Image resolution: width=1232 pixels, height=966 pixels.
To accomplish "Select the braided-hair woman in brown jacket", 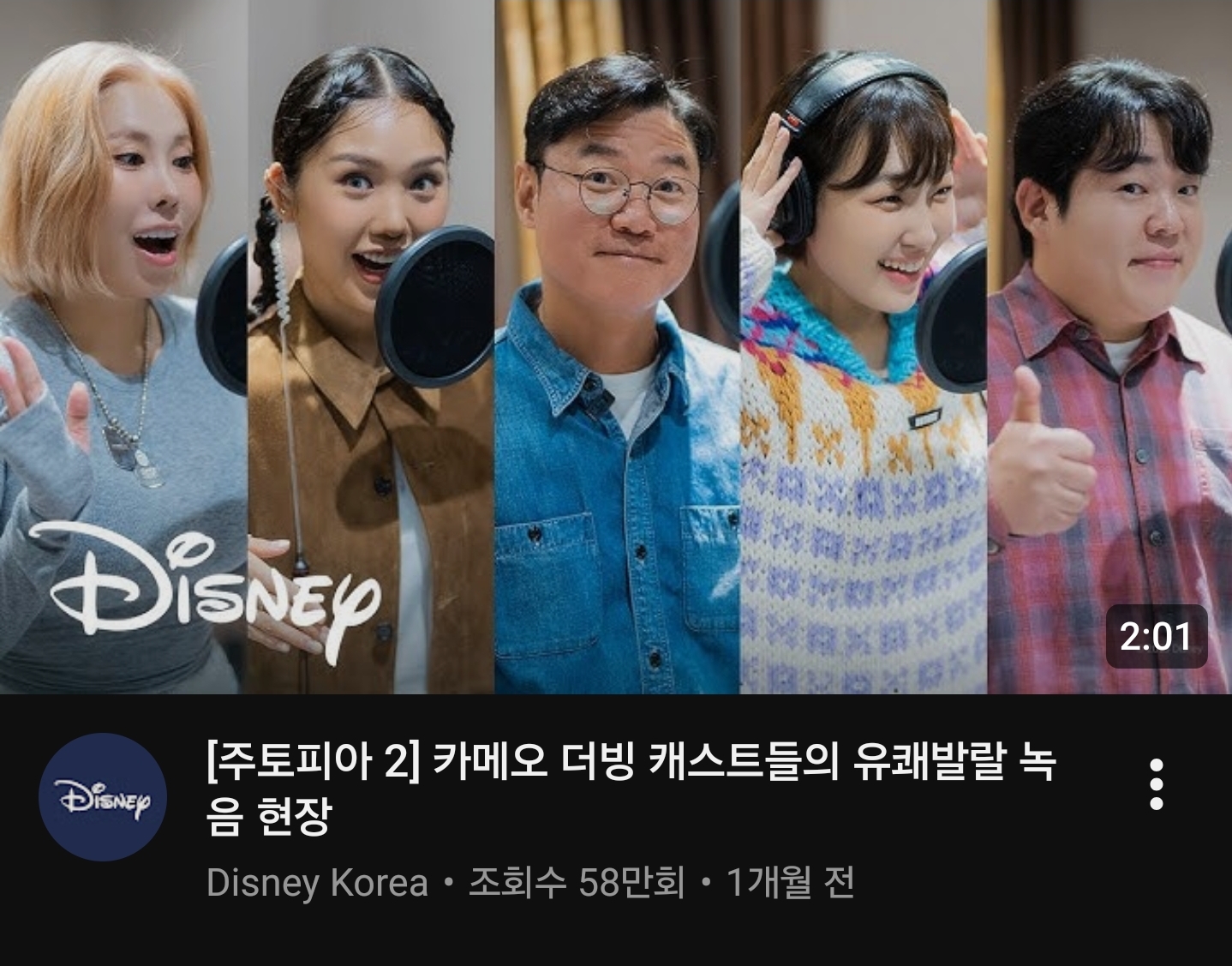I will pyautogui.click(x=371, y=347).
